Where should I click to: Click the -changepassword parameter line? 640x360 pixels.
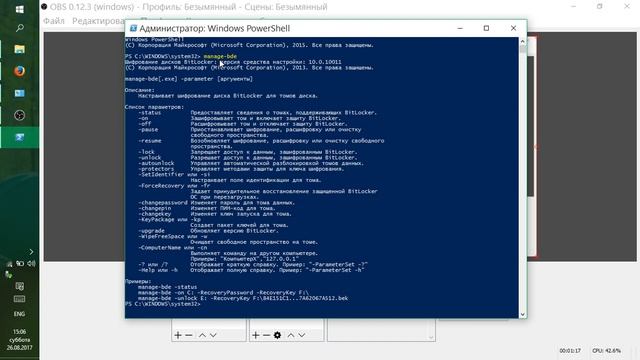pos(216,202)
